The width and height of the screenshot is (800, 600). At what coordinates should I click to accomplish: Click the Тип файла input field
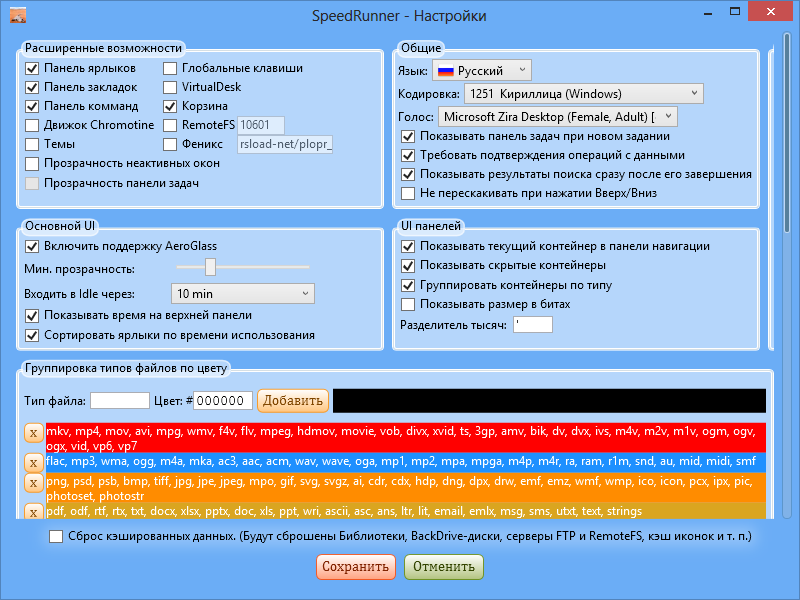120,401
